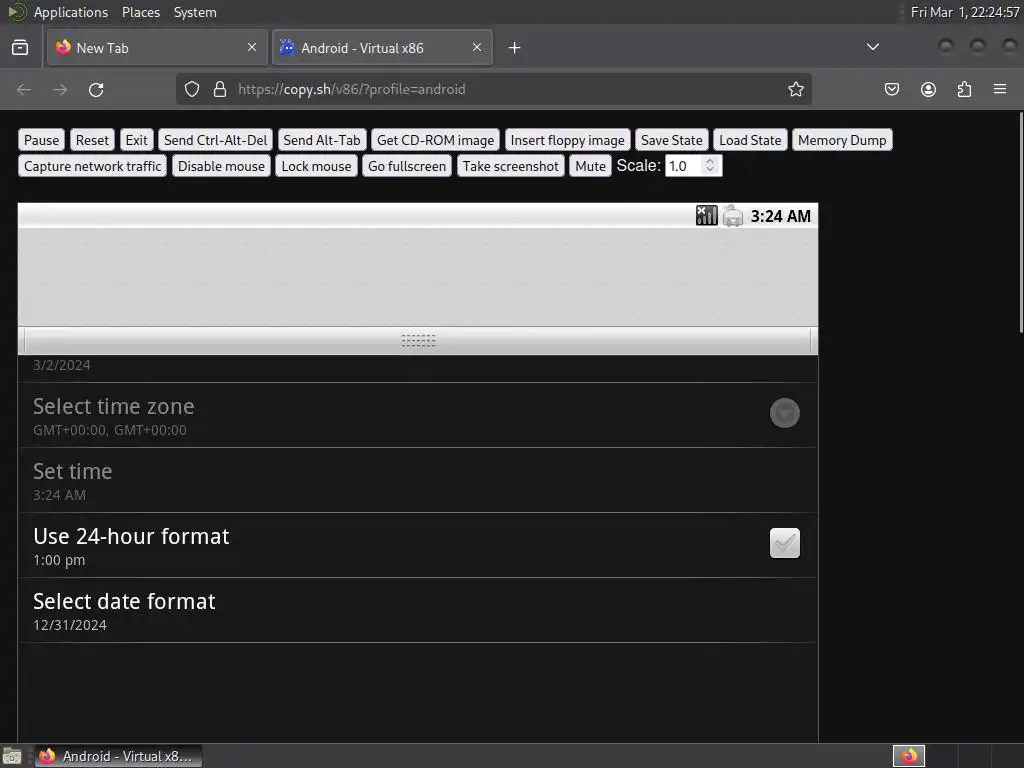This screenshot has width=1024, height=768.
Task: Click the Load State button
Action: click(x=750, y=140)
